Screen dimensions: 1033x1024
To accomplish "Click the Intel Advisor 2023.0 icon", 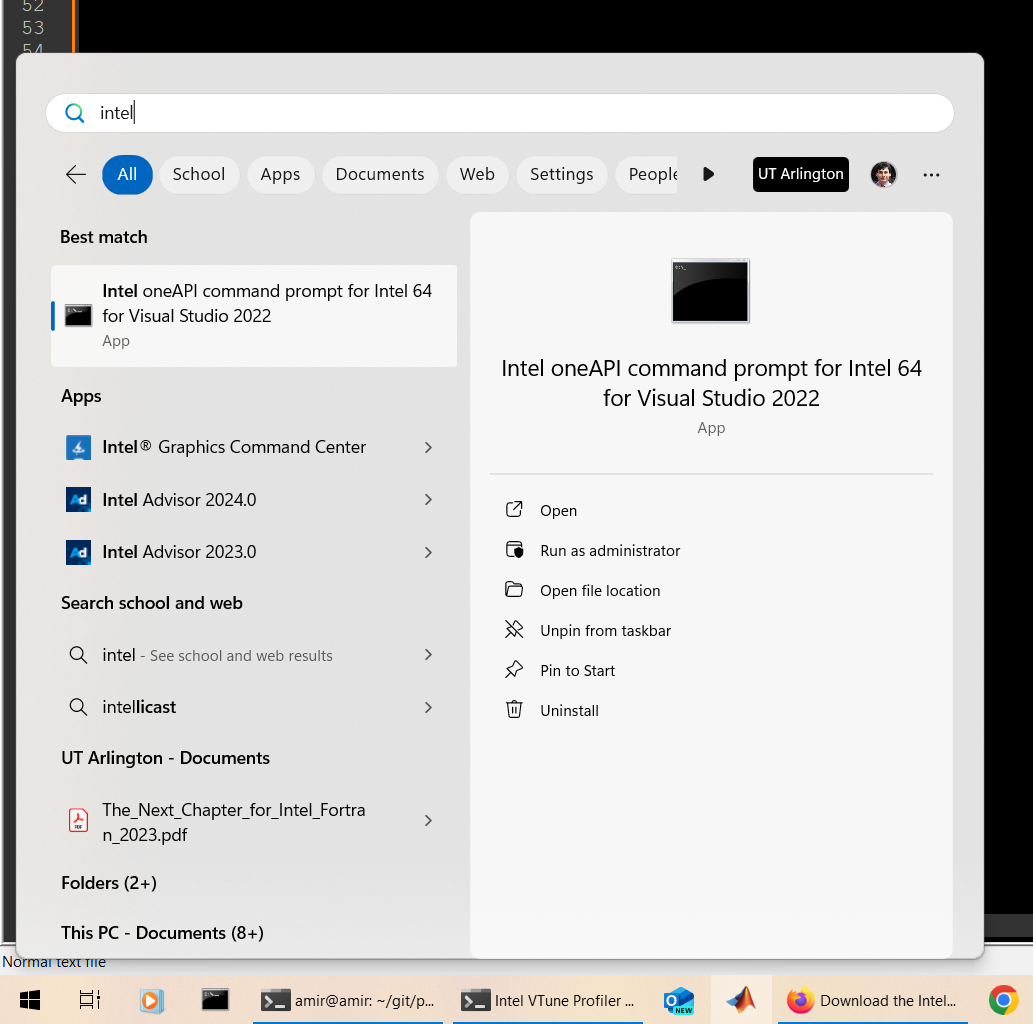I will click(78, 552).
